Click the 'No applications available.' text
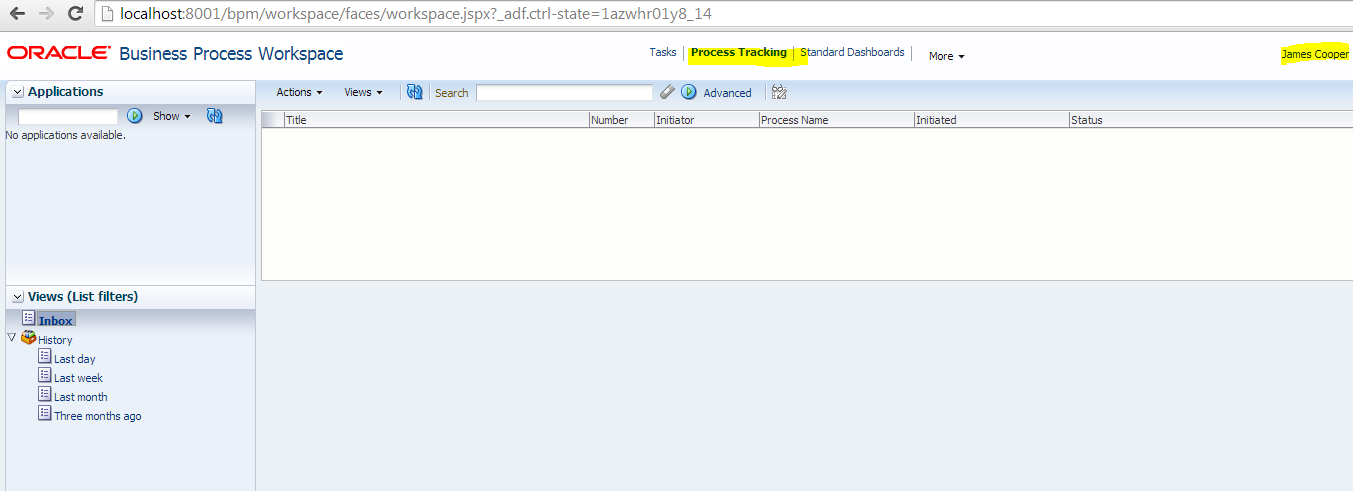This screenshot has width=1353, height=491. pos(66,135)
